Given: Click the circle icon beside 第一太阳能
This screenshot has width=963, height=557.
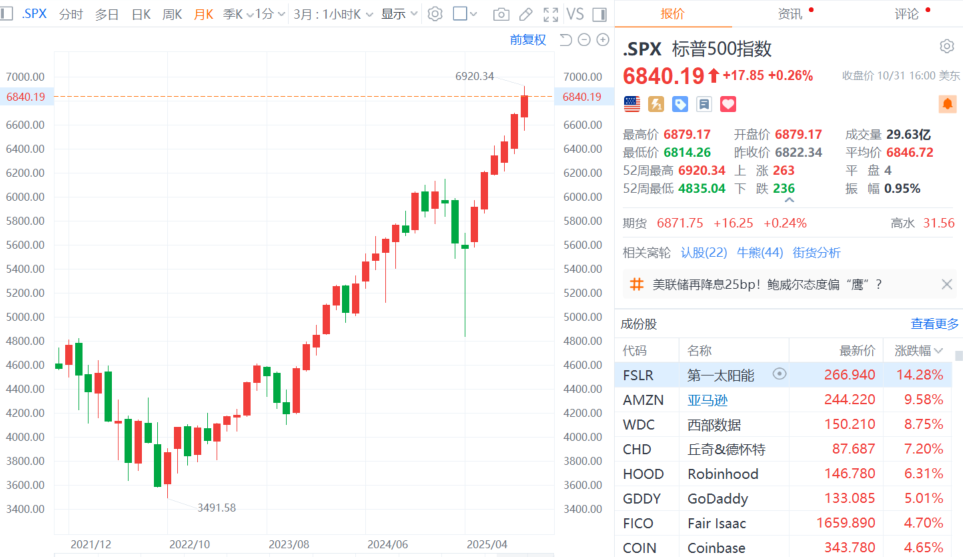Looking at the screenshot, I should click(x=779, y=374).
